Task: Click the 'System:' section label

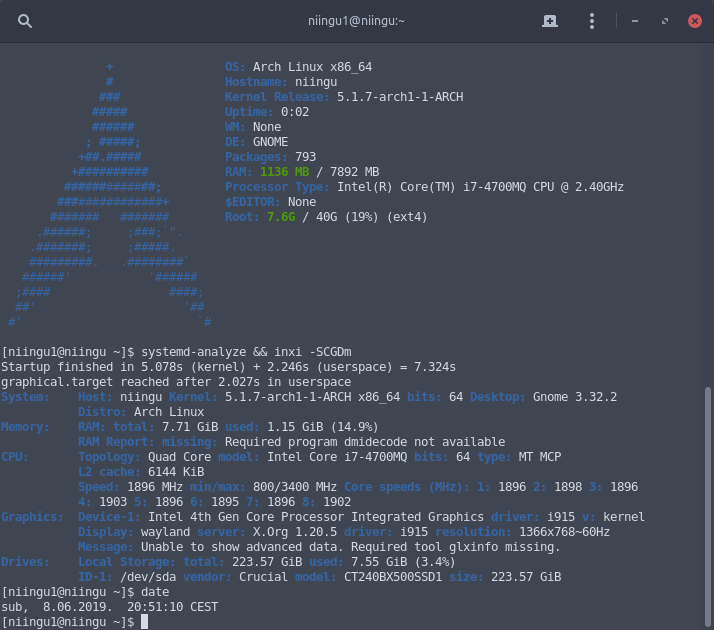Action: pyautogui.click(x=25, y=397)
